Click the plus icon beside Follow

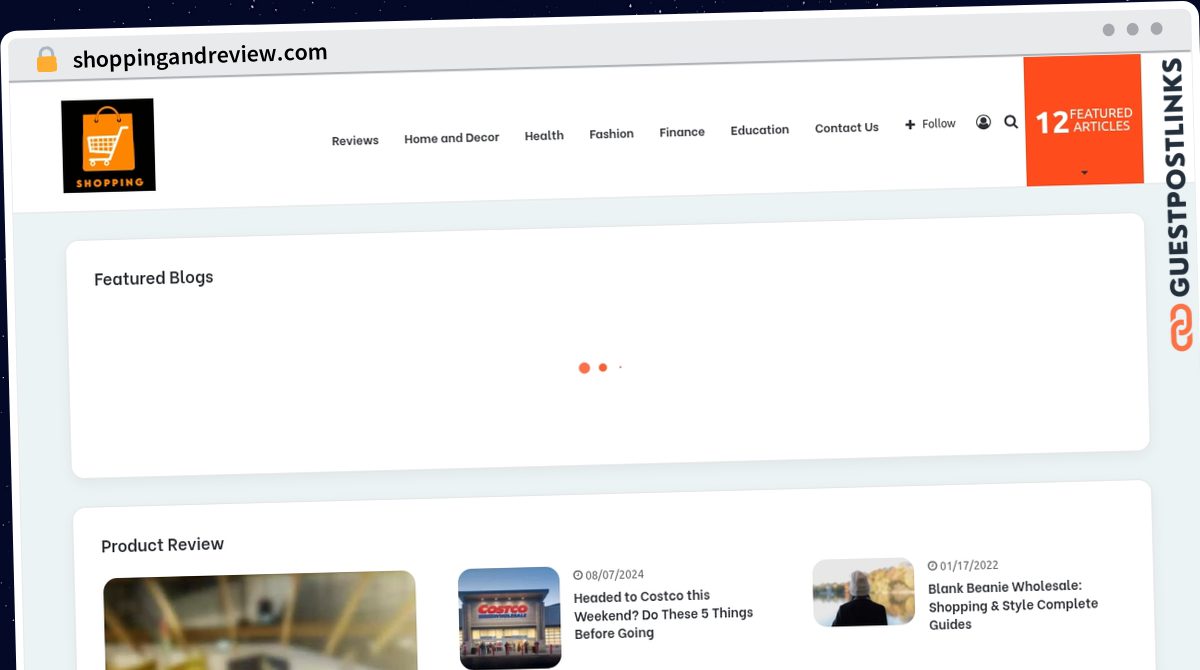click(x=910, y=124)
